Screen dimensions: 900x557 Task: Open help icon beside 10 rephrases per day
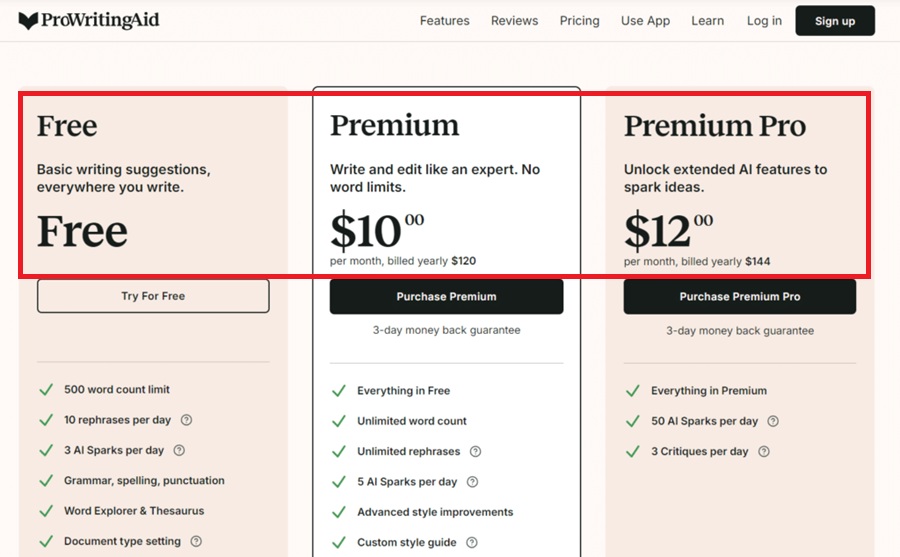coord(186,420)
